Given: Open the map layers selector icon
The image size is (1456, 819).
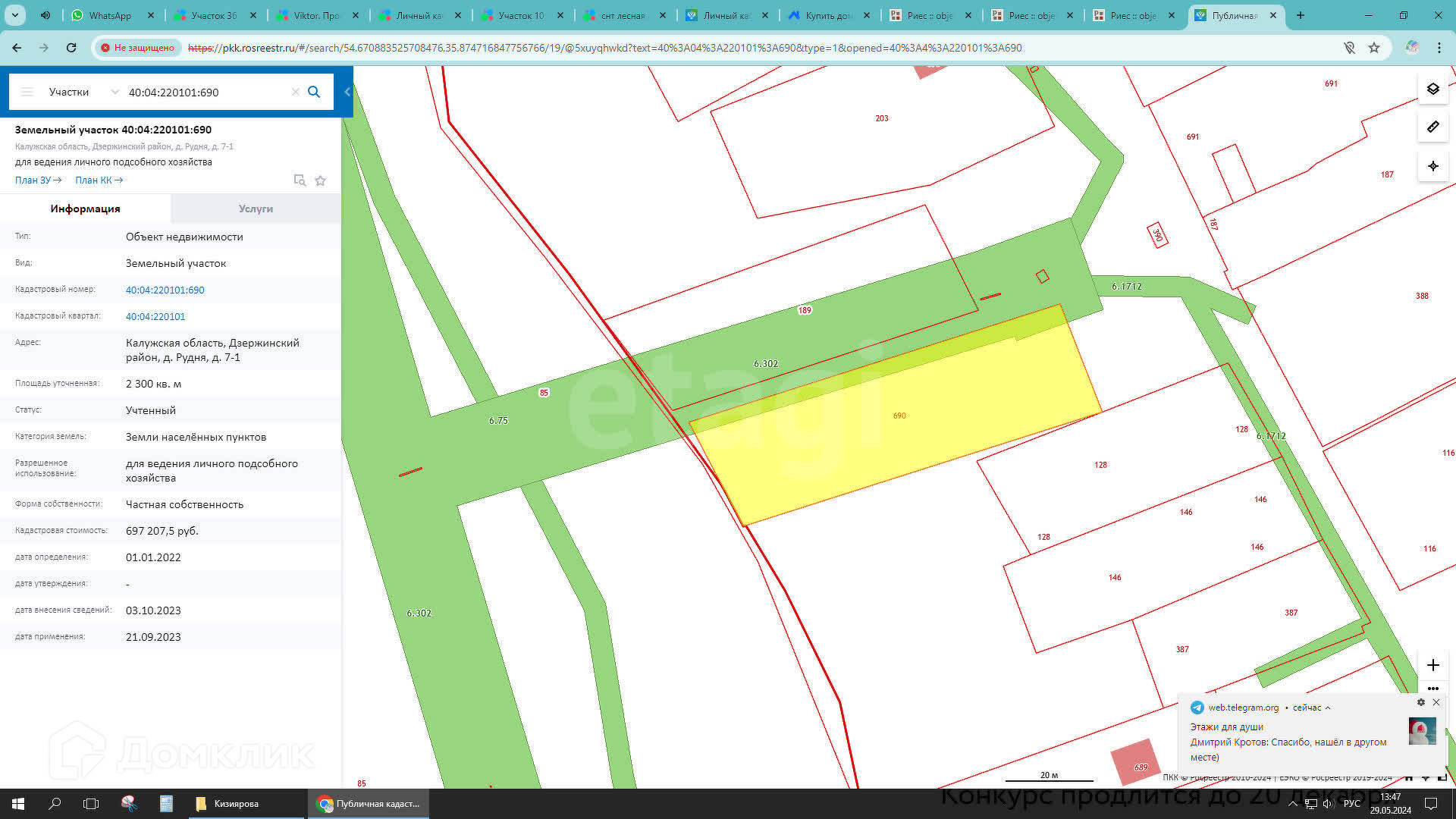Looking at the screenshot, I should click(1432, 89).
